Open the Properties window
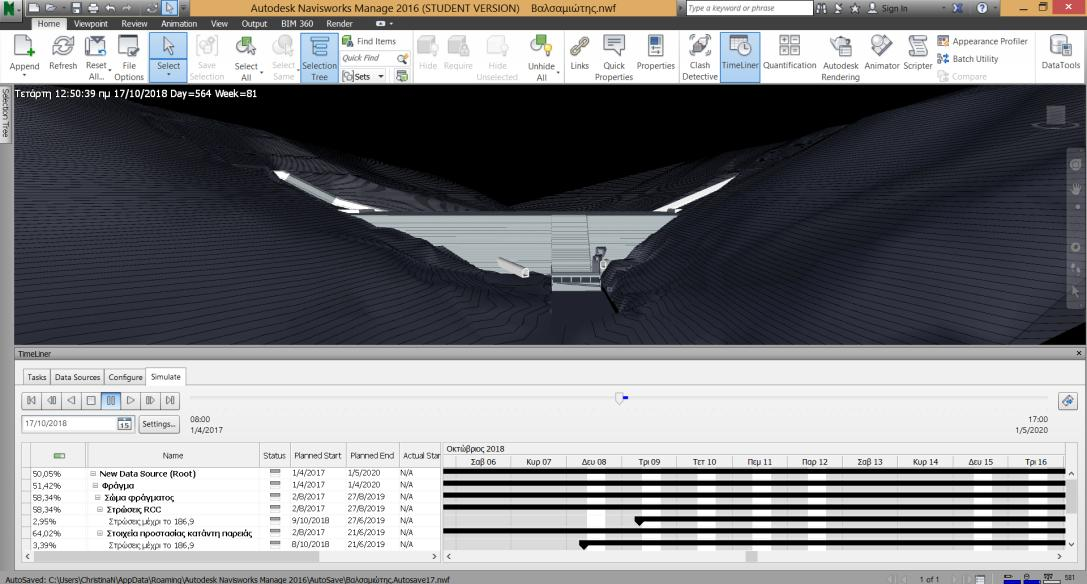This screenshot has height=584, width=1087. tap(655, 52)
